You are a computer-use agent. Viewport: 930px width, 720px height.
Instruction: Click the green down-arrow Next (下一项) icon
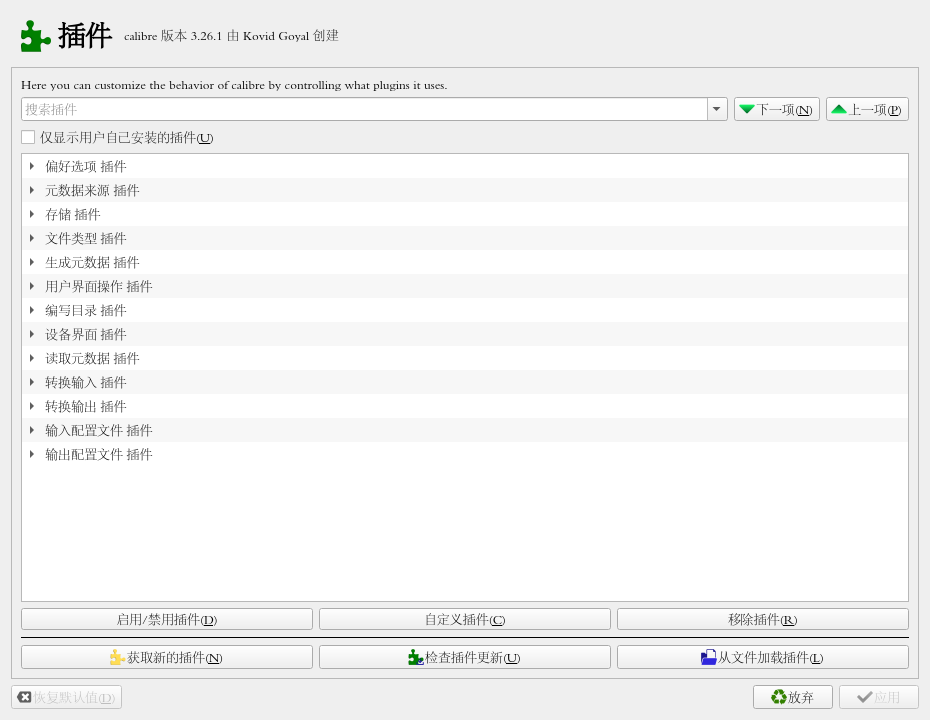point(747,110)
